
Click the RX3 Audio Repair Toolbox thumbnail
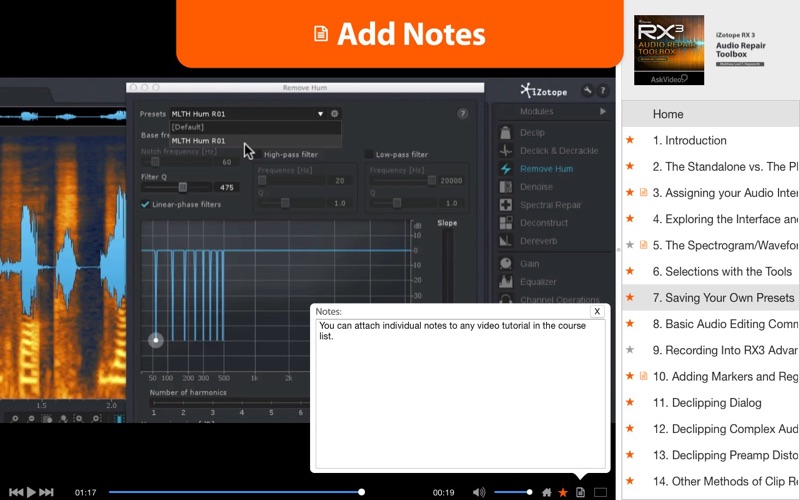pos(669,49)
